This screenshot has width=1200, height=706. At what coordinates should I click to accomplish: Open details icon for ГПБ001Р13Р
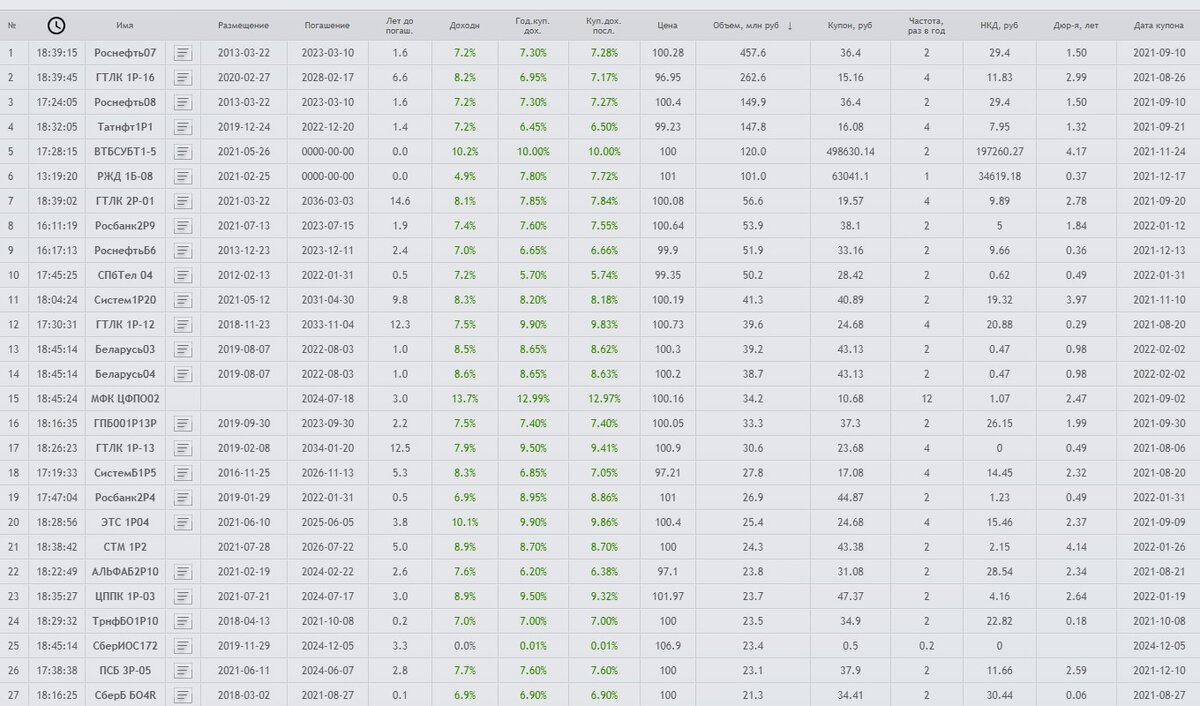[183, 423]
